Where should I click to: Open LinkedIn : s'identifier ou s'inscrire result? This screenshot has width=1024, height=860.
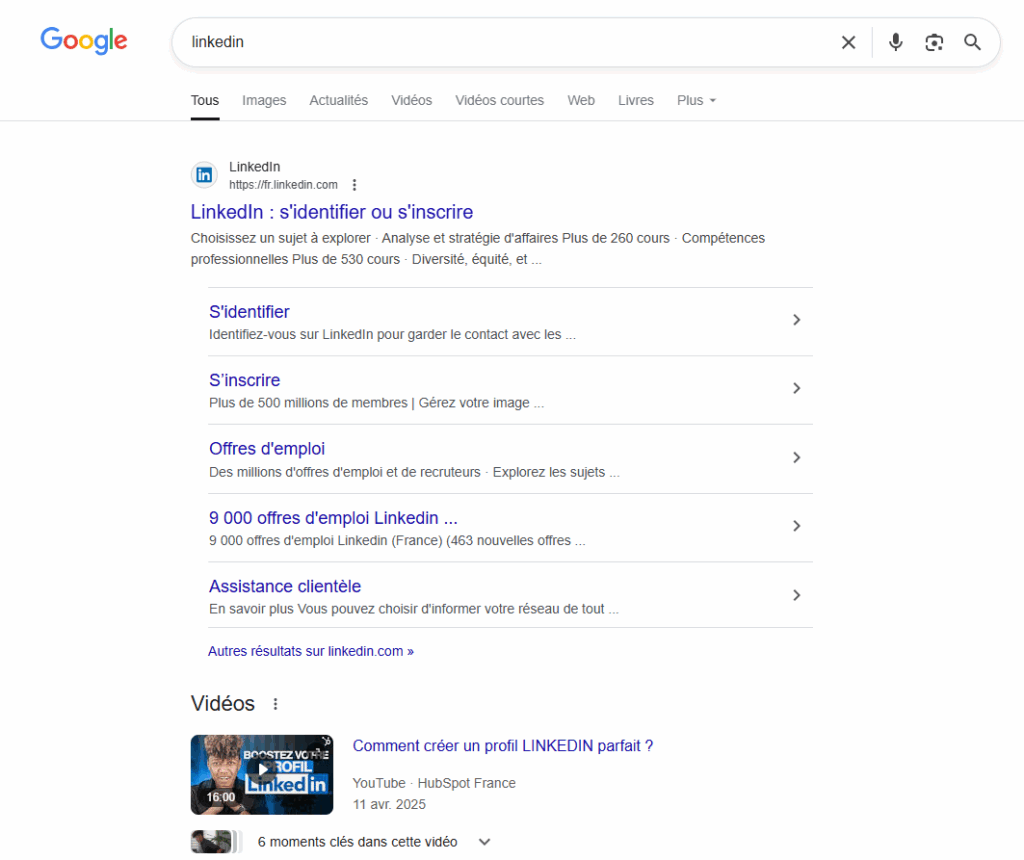tap(332, 212)
